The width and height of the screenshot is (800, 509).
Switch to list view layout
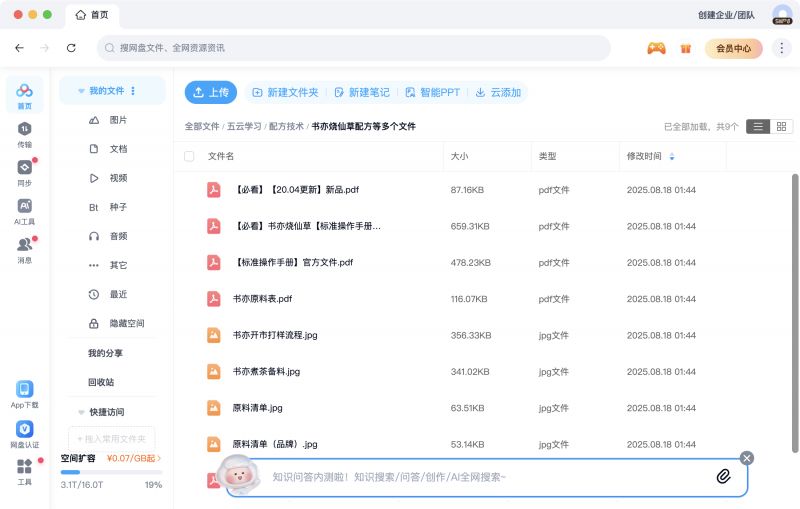[759, 126]
